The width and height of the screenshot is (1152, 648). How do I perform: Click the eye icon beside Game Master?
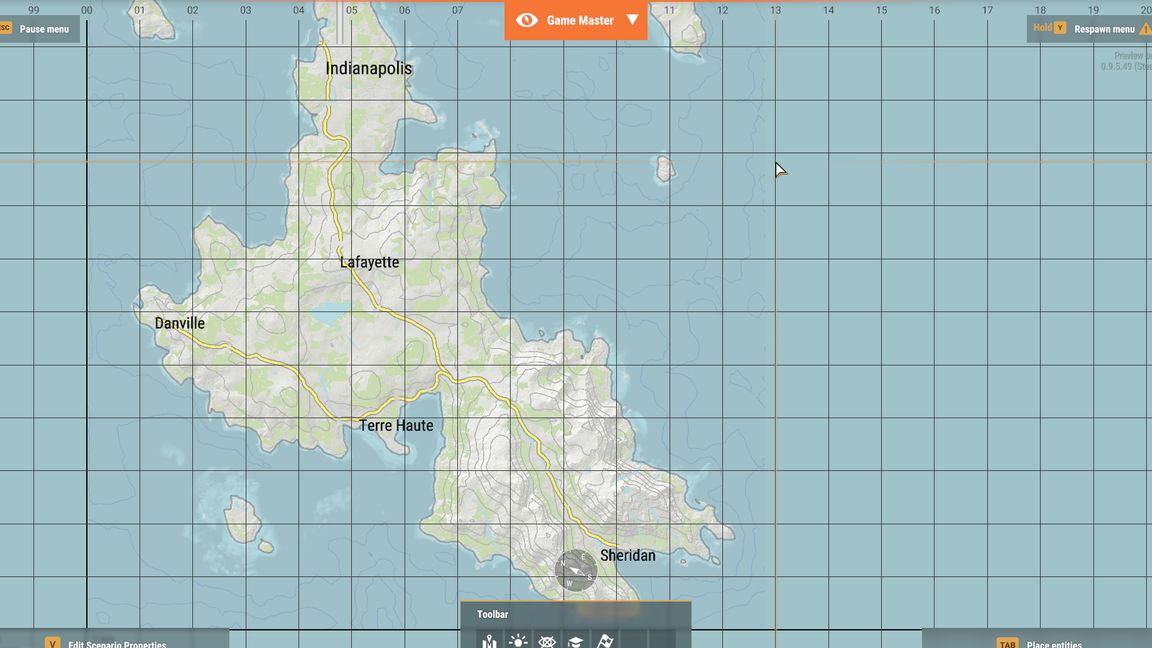click(527, 20)
